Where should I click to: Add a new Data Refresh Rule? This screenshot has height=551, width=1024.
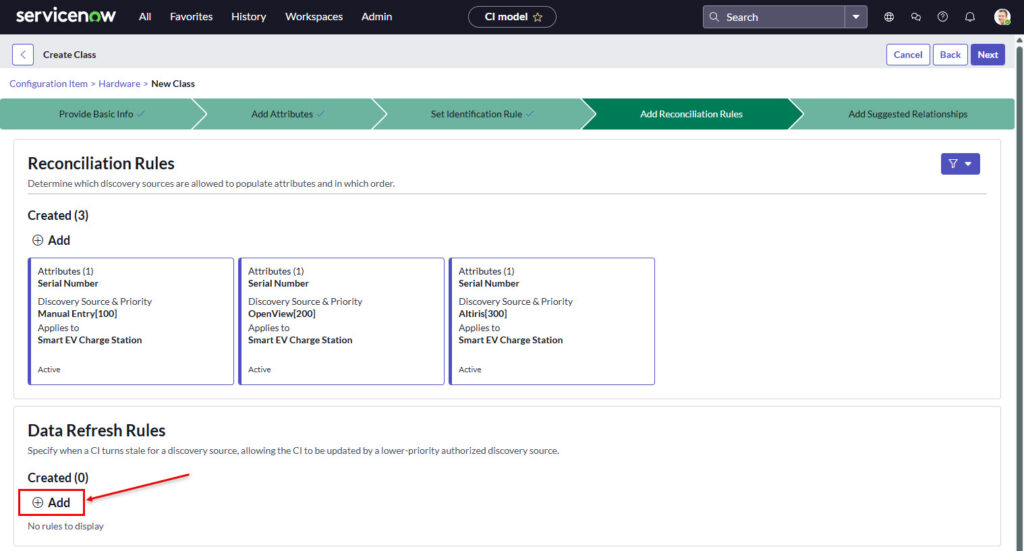(51, 502)
